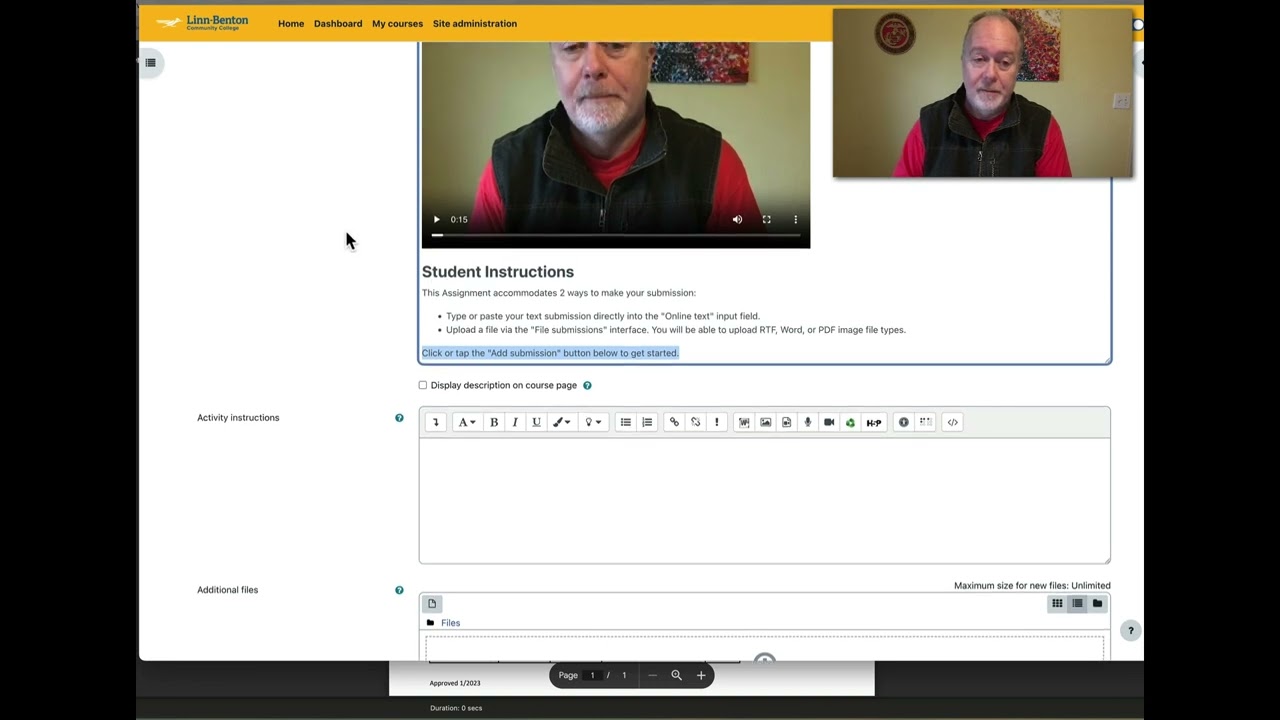This screenshot has height=720, width=1280.
Task: Open the Files folder breadcrumb link
Action: (450, 623)
